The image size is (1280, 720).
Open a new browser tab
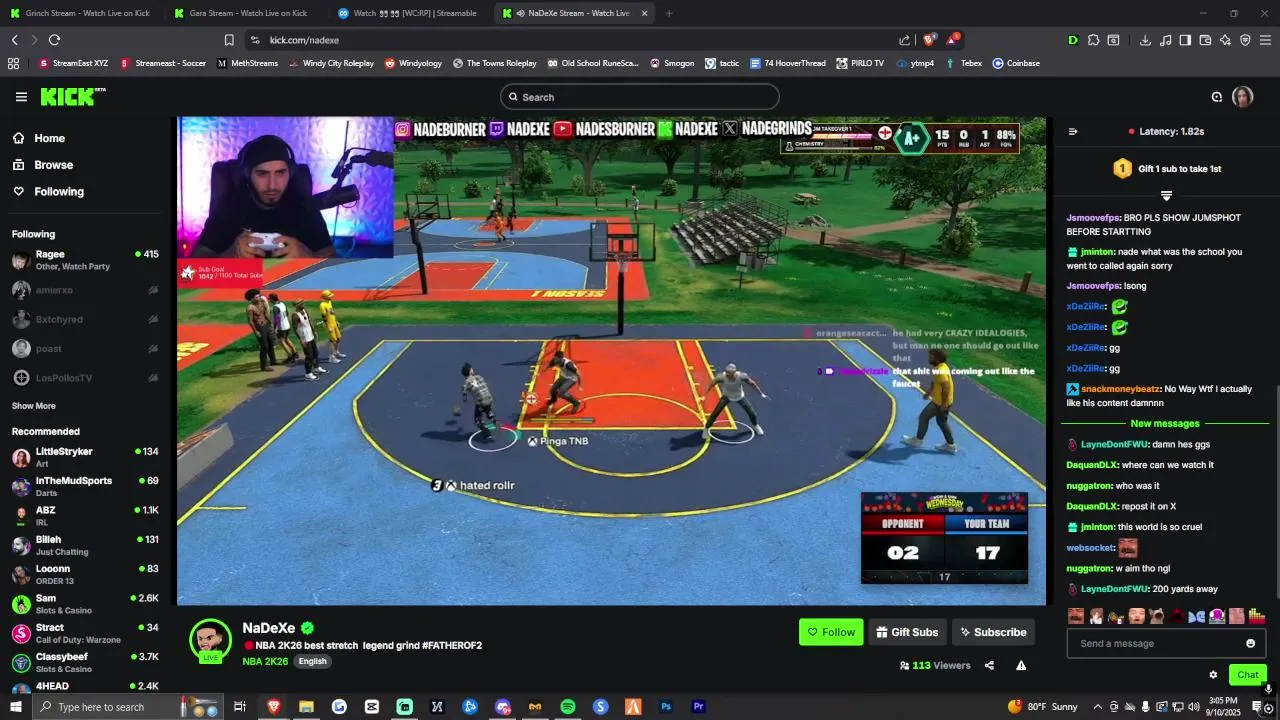click(669, 13)
